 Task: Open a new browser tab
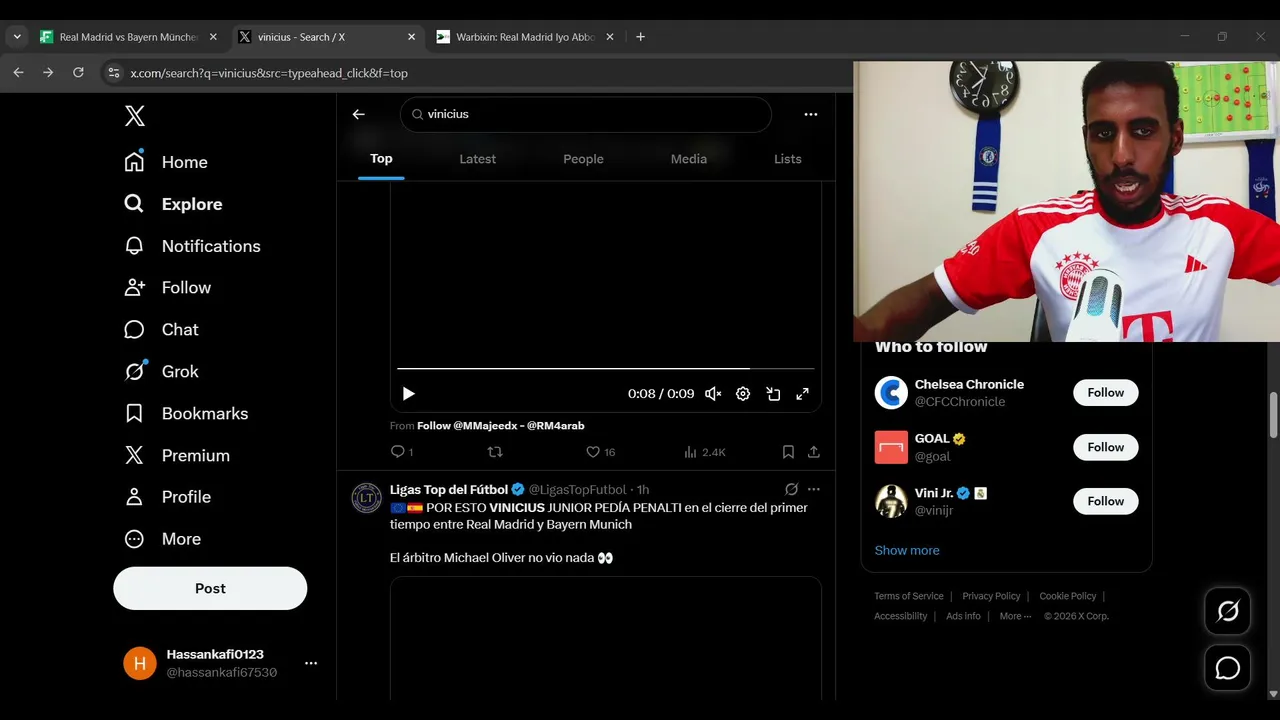click(640, 37)
